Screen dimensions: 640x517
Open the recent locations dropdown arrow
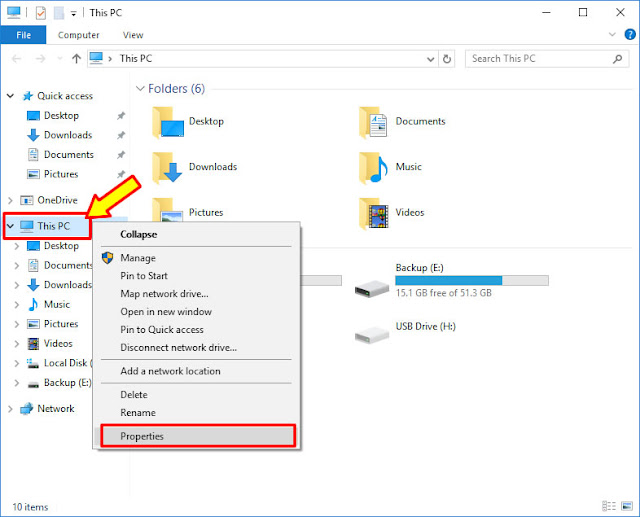60,59
